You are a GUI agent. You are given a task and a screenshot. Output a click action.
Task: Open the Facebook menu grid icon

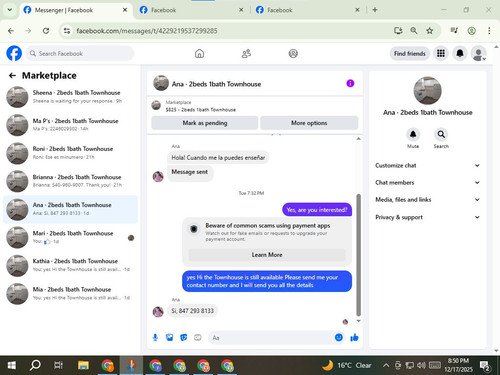(x=441, y=53)
